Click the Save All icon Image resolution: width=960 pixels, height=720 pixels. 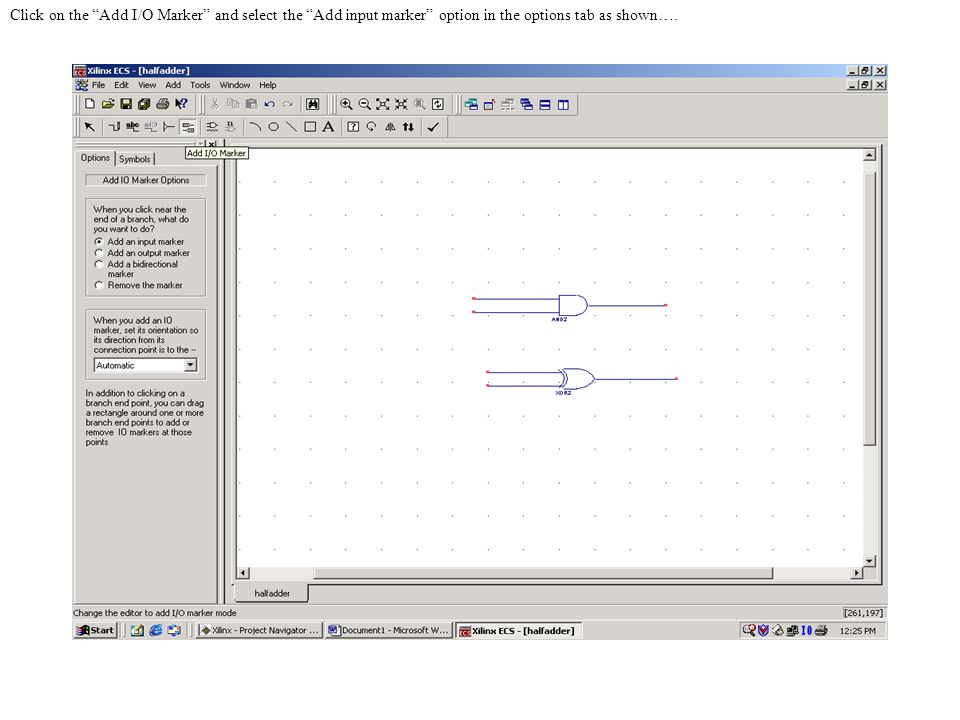click(x=144, y=104)
